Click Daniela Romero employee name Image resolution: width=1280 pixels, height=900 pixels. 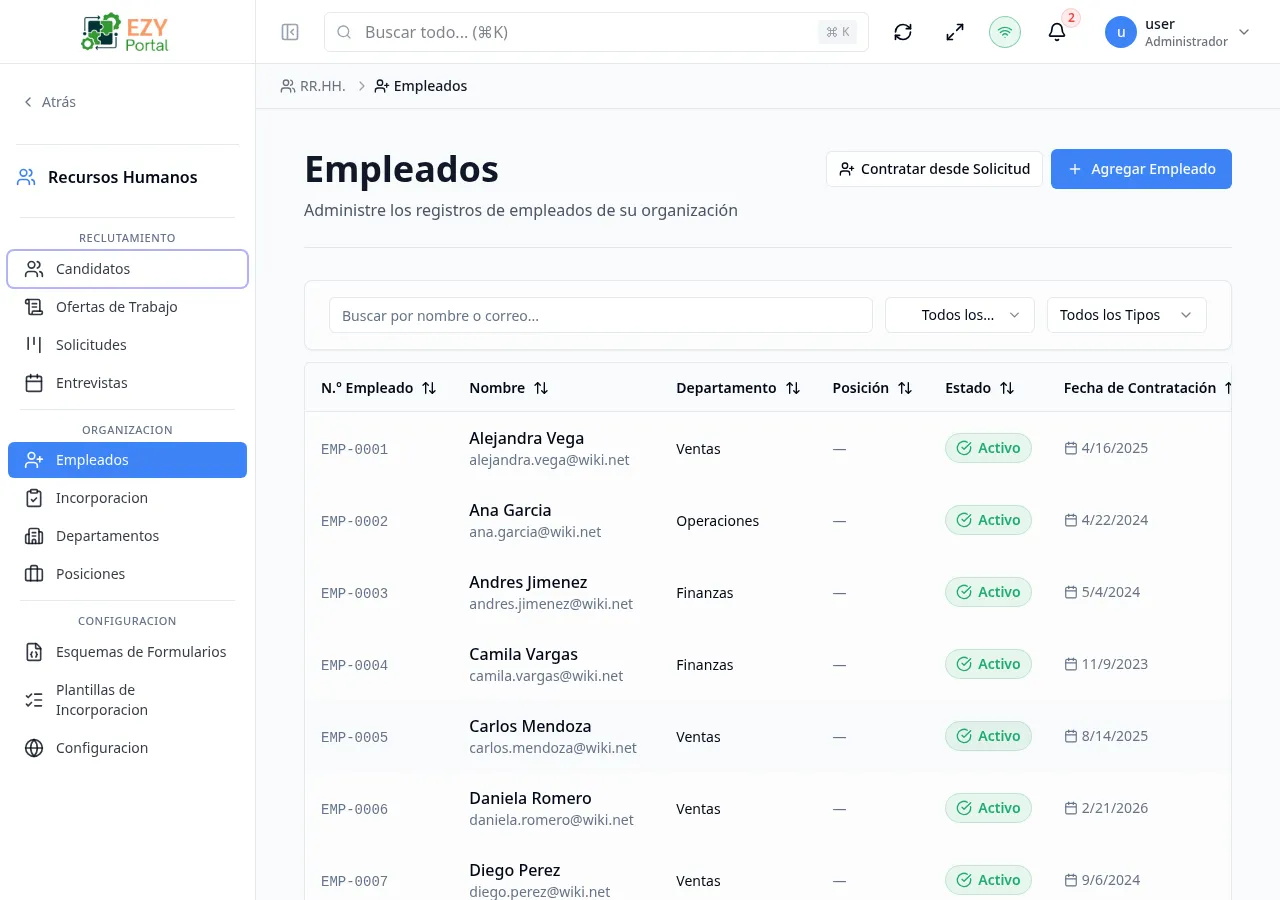coord(530,798)
